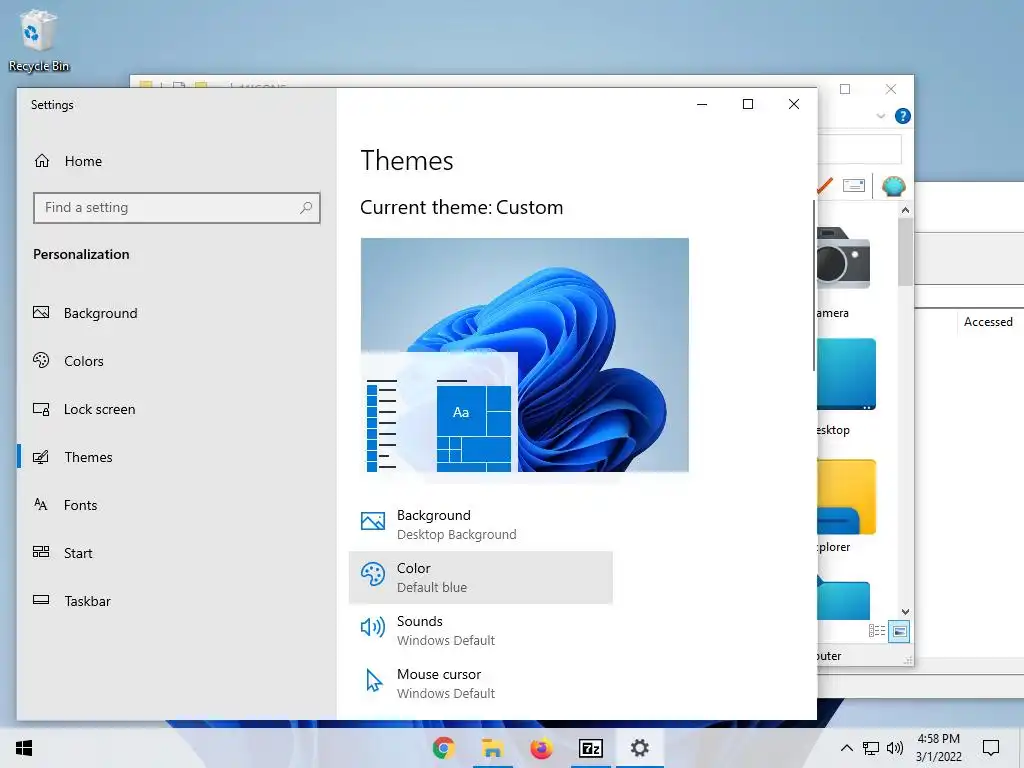This screenshot has height=768, width=1024.
Task: Click down arrow of Explorer window scrollbar
Action: click(x=905, y=612)
